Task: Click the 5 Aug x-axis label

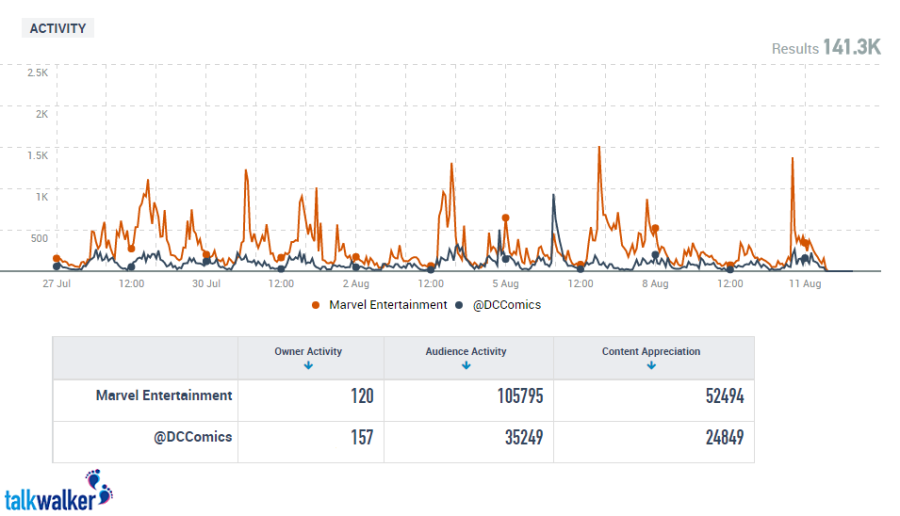Action: coord(505,284)
